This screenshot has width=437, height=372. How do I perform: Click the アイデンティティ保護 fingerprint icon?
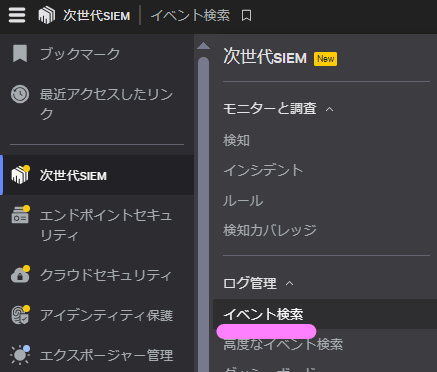tap(20, 315)
